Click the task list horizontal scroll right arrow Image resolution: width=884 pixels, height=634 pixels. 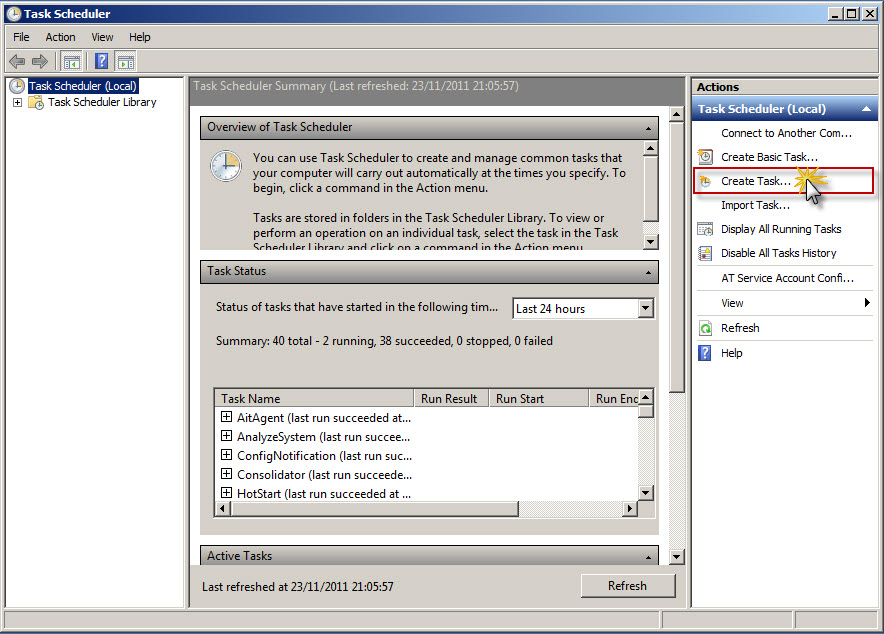click(x=630, y=509)
